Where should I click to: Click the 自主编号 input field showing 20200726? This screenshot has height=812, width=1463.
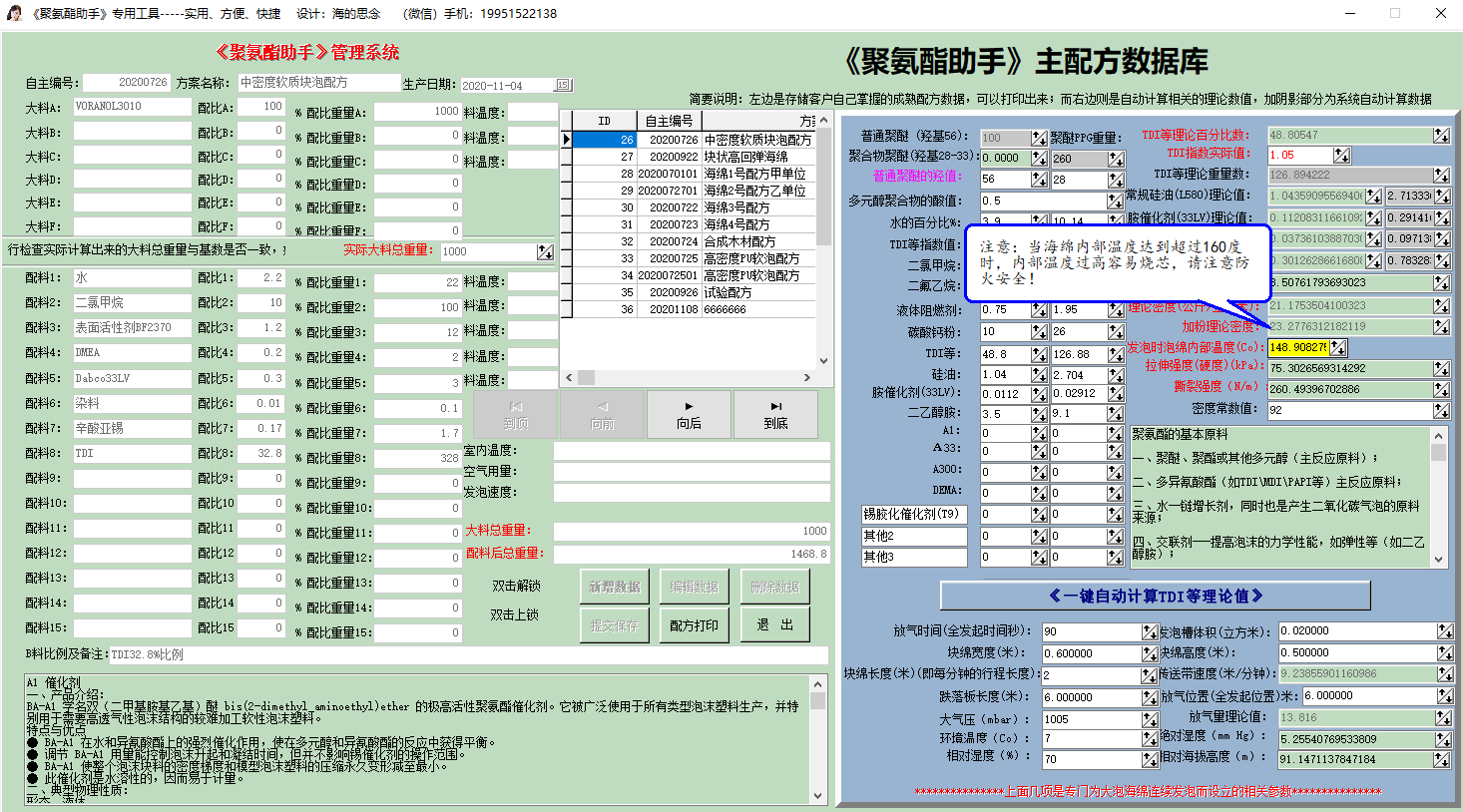click(x=127, y=83)
